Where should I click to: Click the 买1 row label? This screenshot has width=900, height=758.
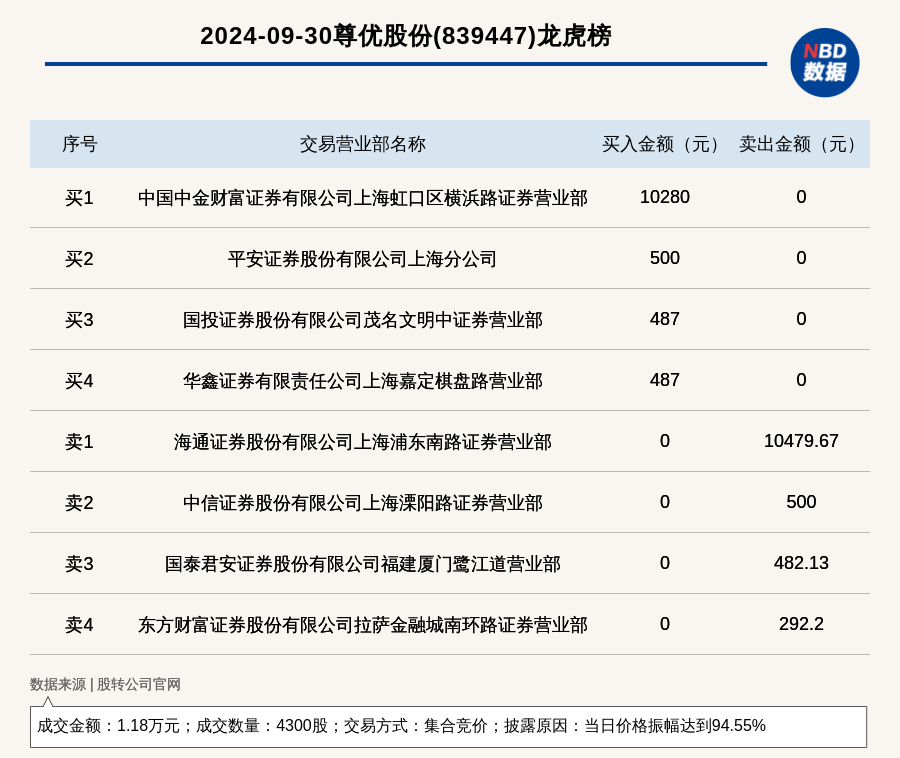(x=79, y=198)
